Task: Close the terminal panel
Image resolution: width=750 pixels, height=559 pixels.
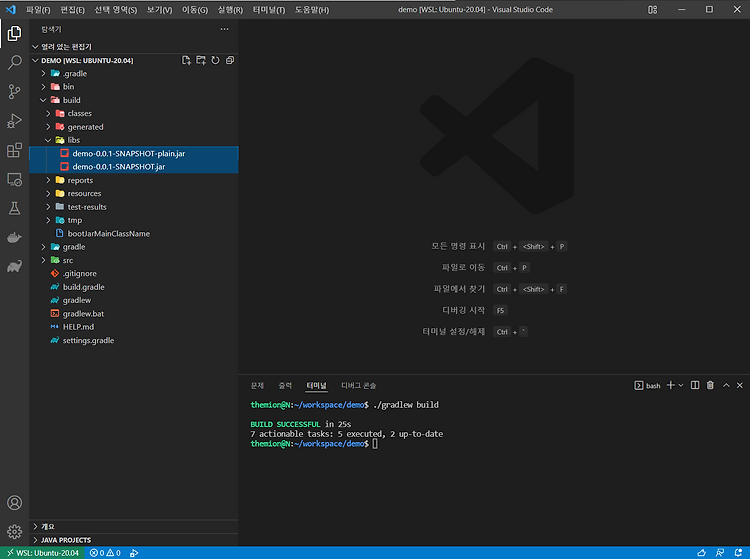Action: 739,385
